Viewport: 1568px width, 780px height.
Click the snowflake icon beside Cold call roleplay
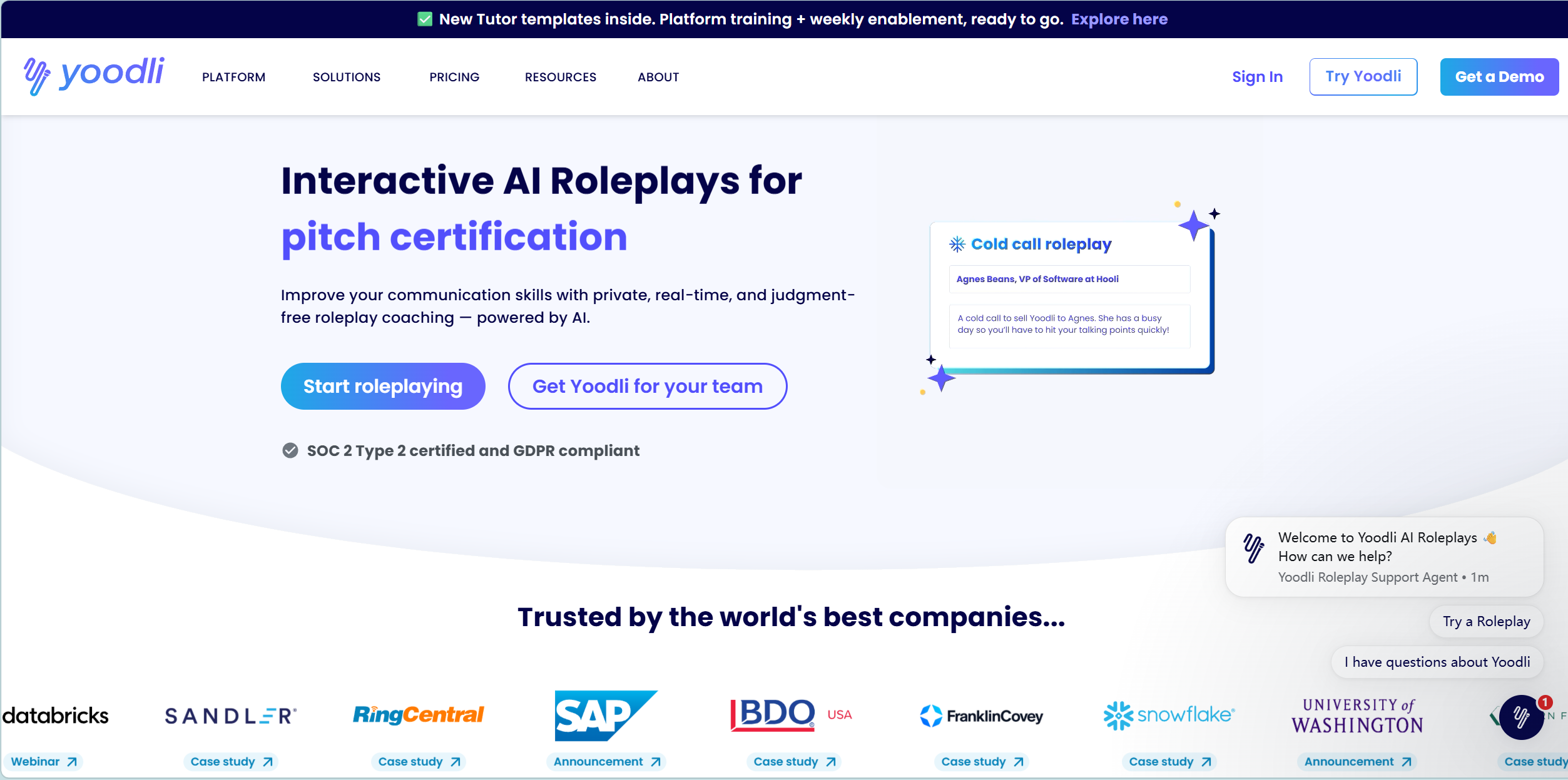point(957,244)
